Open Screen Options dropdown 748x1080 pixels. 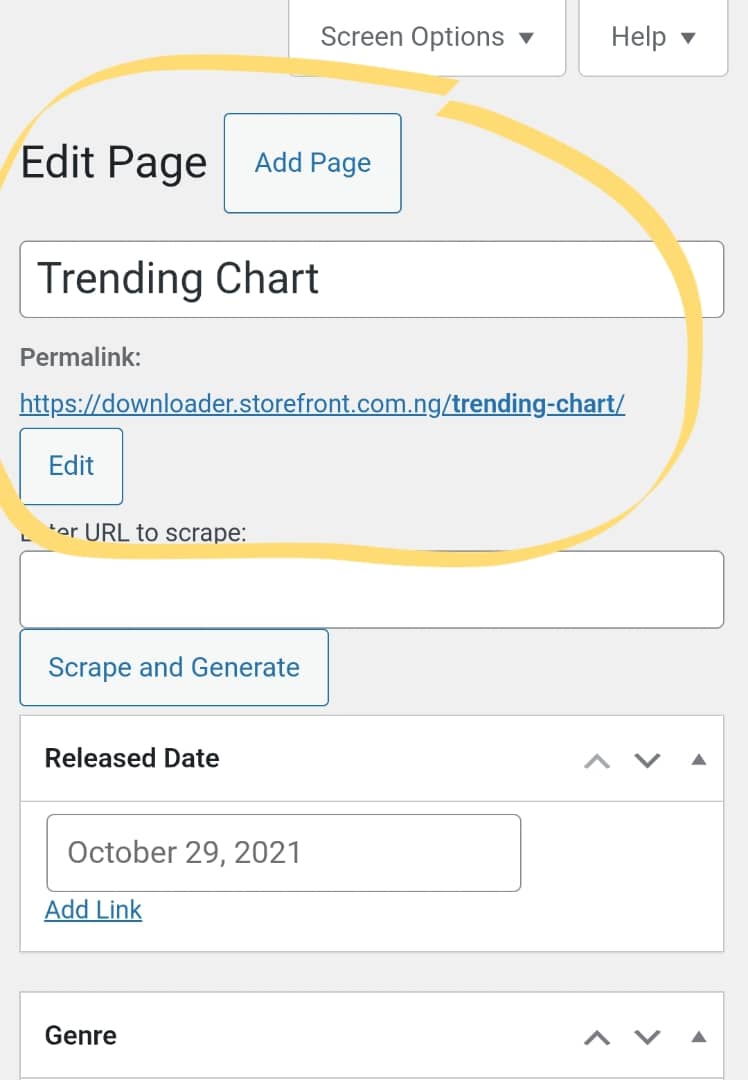coord(427,38)
